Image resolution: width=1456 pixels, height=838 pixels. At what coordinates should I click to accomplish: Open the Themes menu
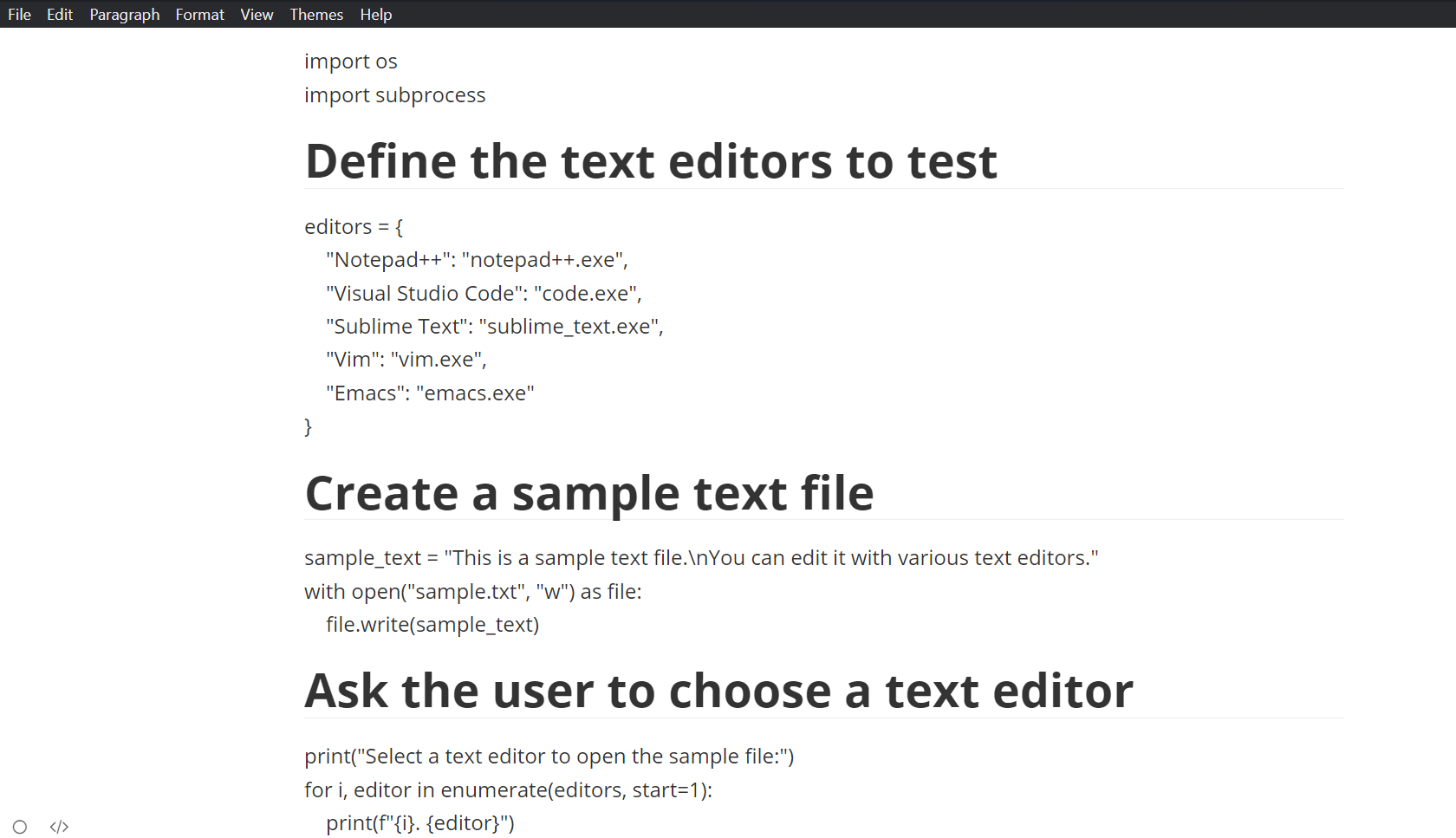[315, 14]
